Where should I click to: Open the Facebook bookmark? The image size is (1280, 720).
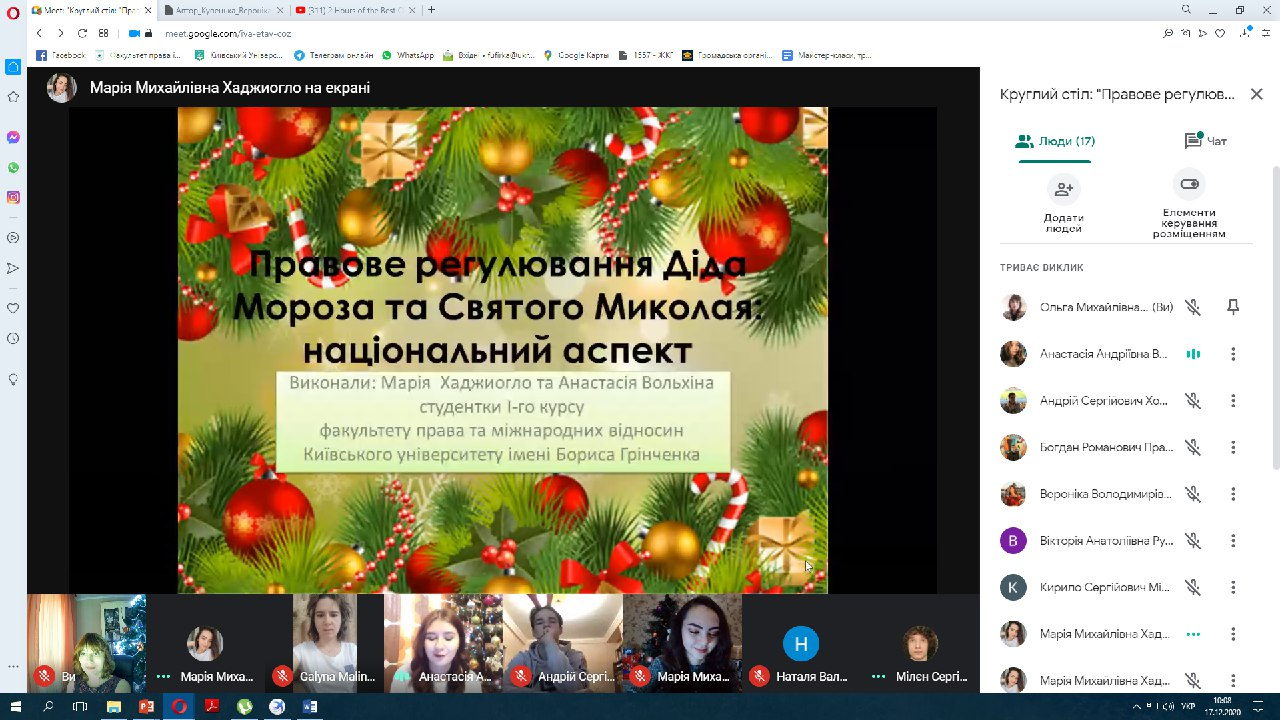click(61, 55)
